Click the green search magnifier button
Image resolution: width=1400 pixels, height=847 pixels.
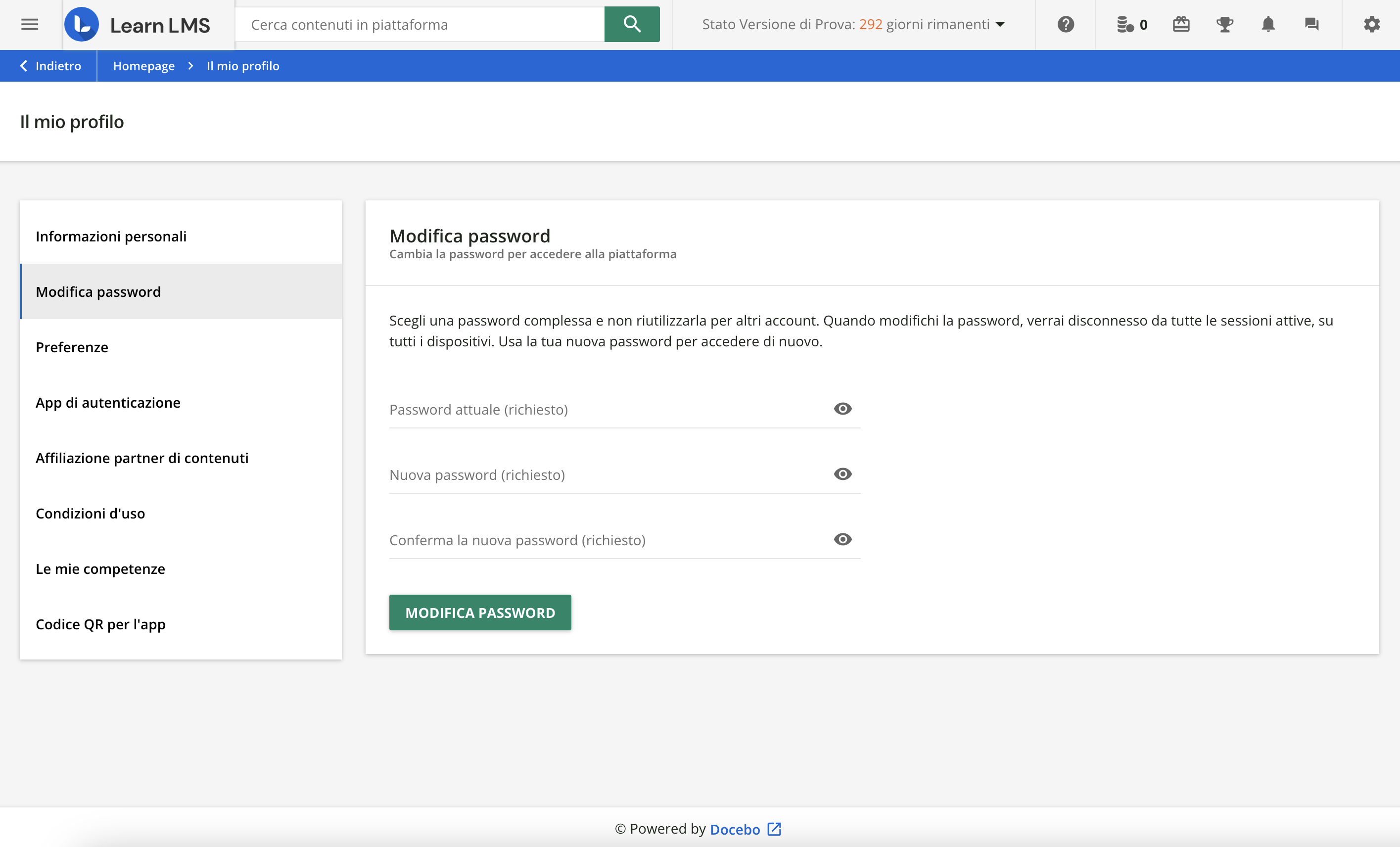(x=632, y=24)
